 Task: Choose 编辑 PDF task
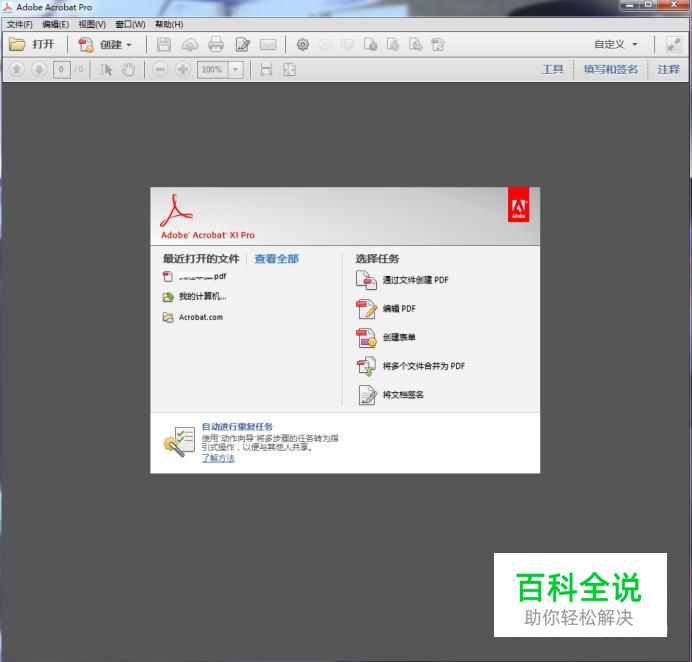(x=386, y=308)
